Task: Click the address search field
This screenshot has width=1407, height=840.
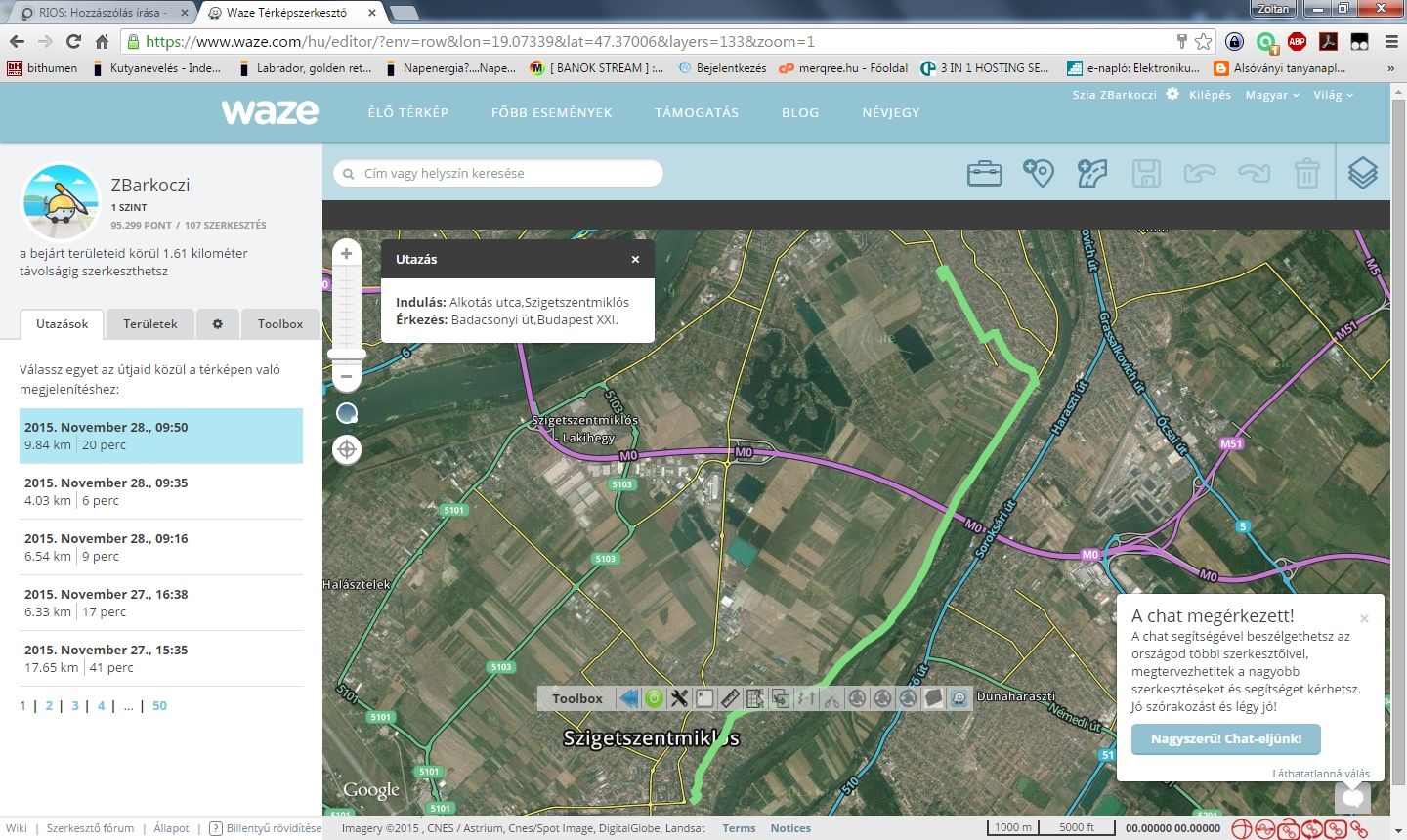Action: tap(498, 174)
